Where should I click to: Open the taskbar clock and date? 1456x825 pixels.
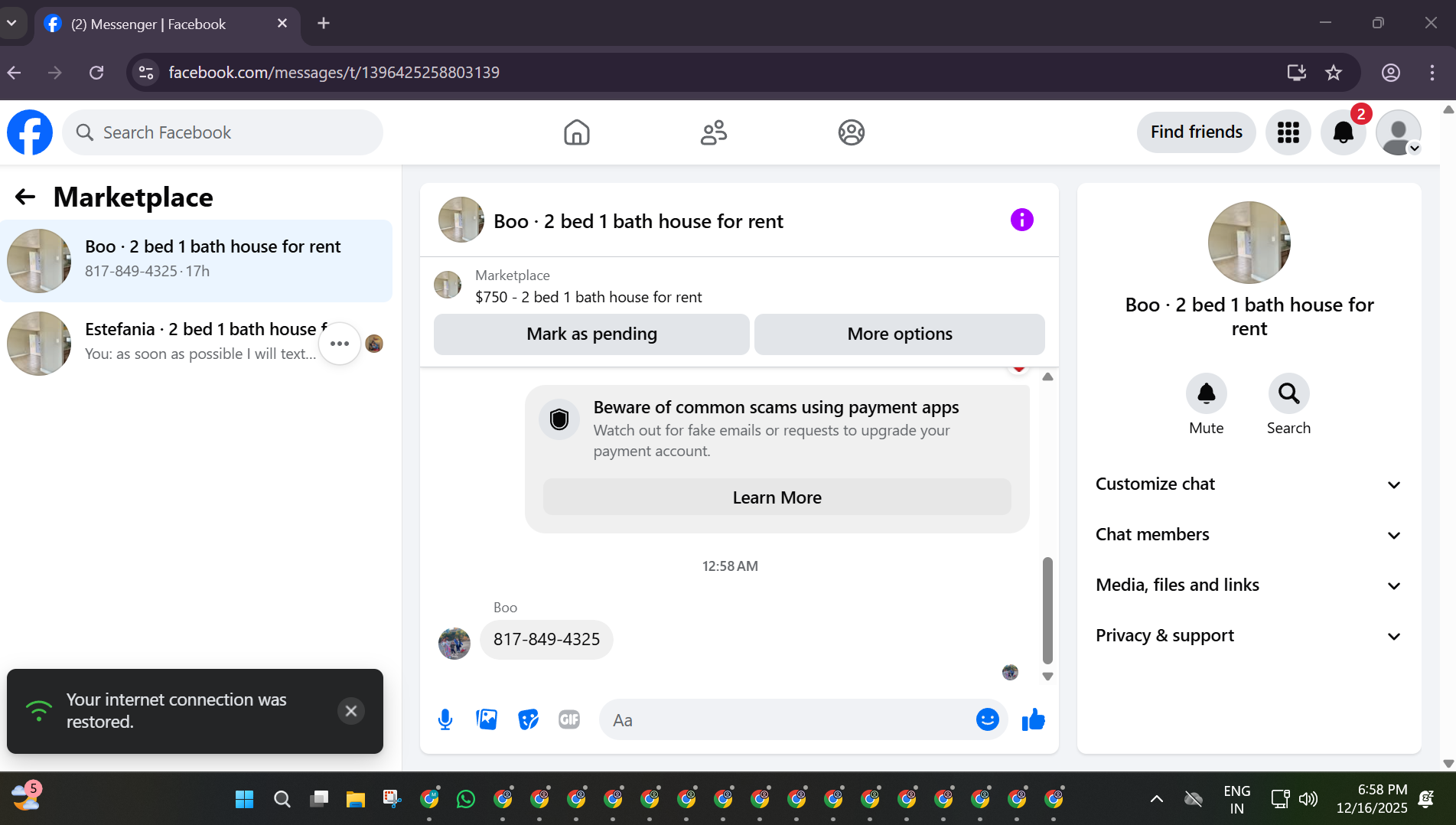click(x=1372, y=799)
